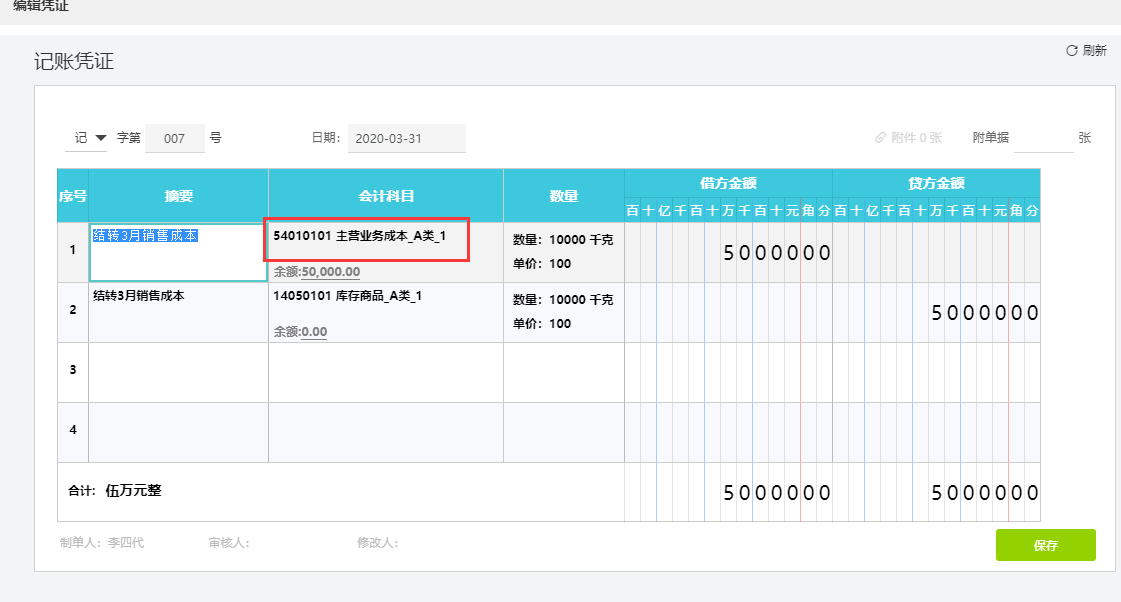The image size is (1121, 602).
Task: Click empty summary cell in row 3
Action: [x=179, y=372]
